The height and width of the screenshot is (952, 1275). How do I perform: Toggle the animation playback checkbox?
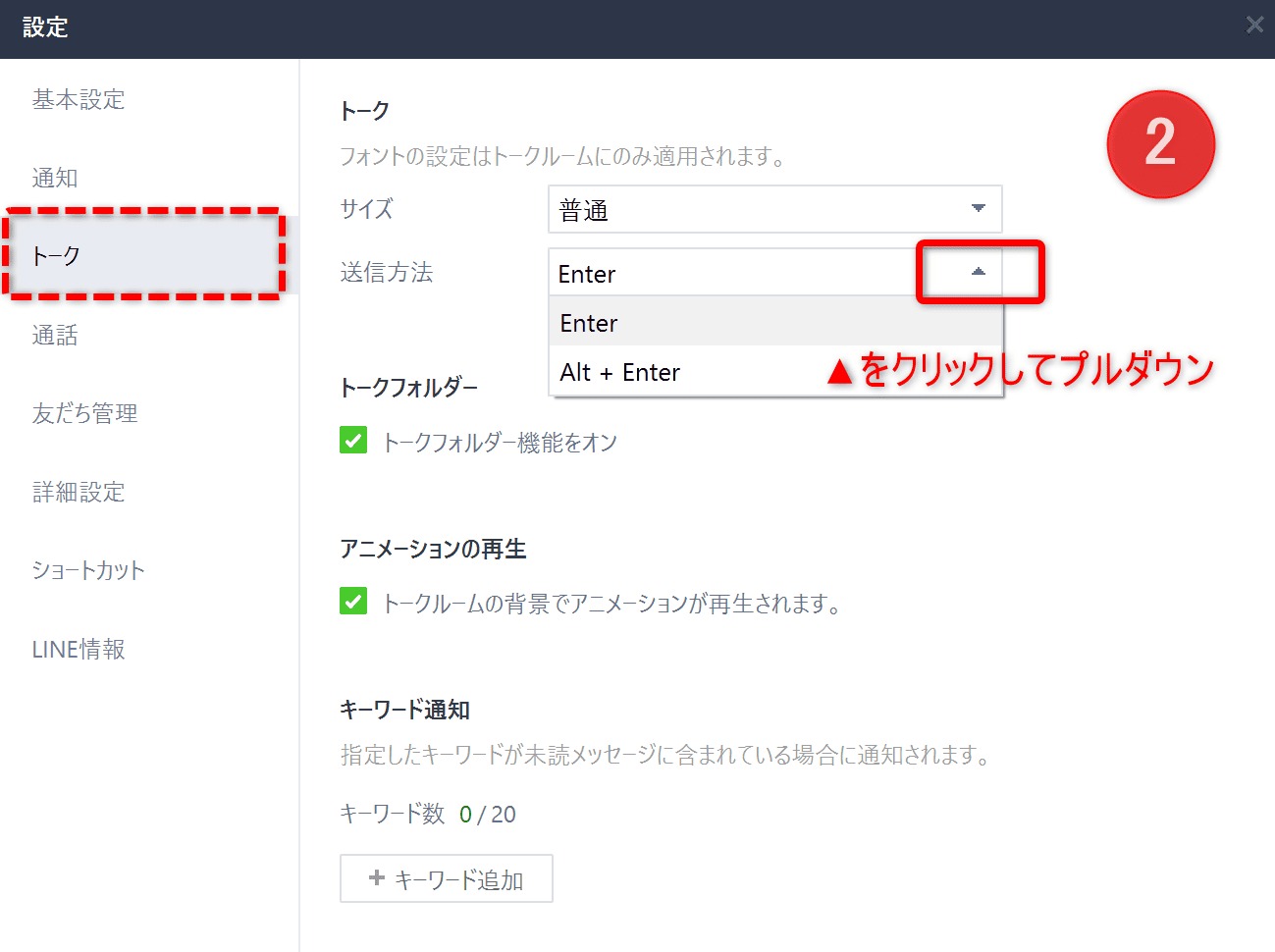353,601
